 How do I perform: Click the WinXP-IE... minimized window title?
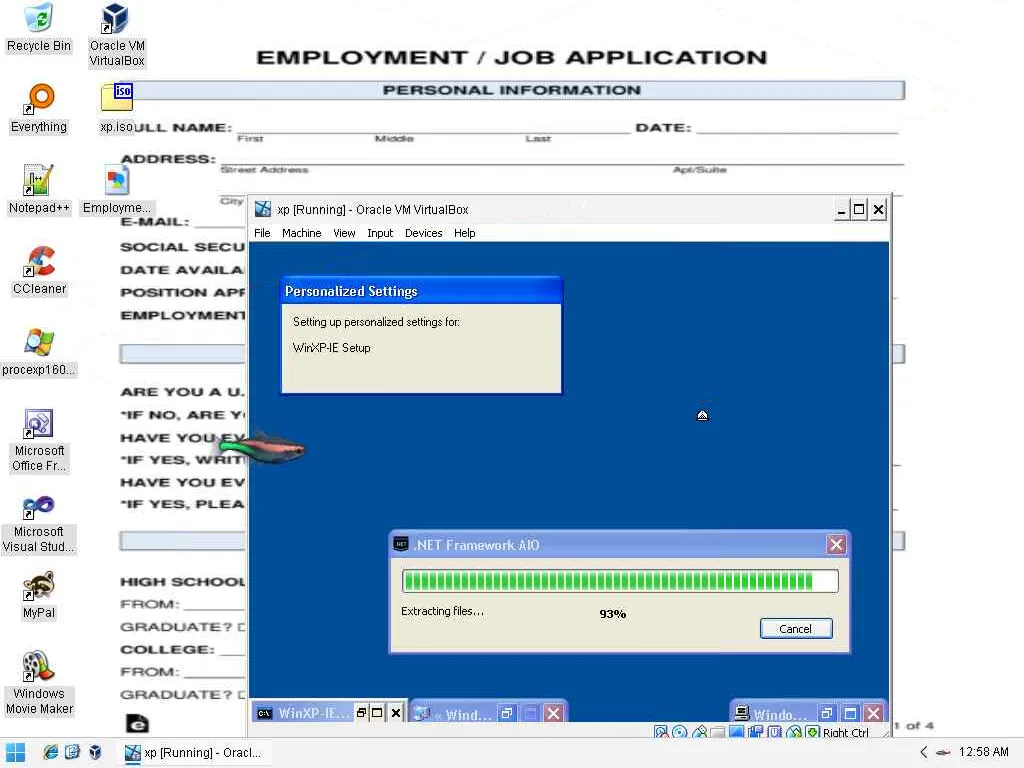313,713
